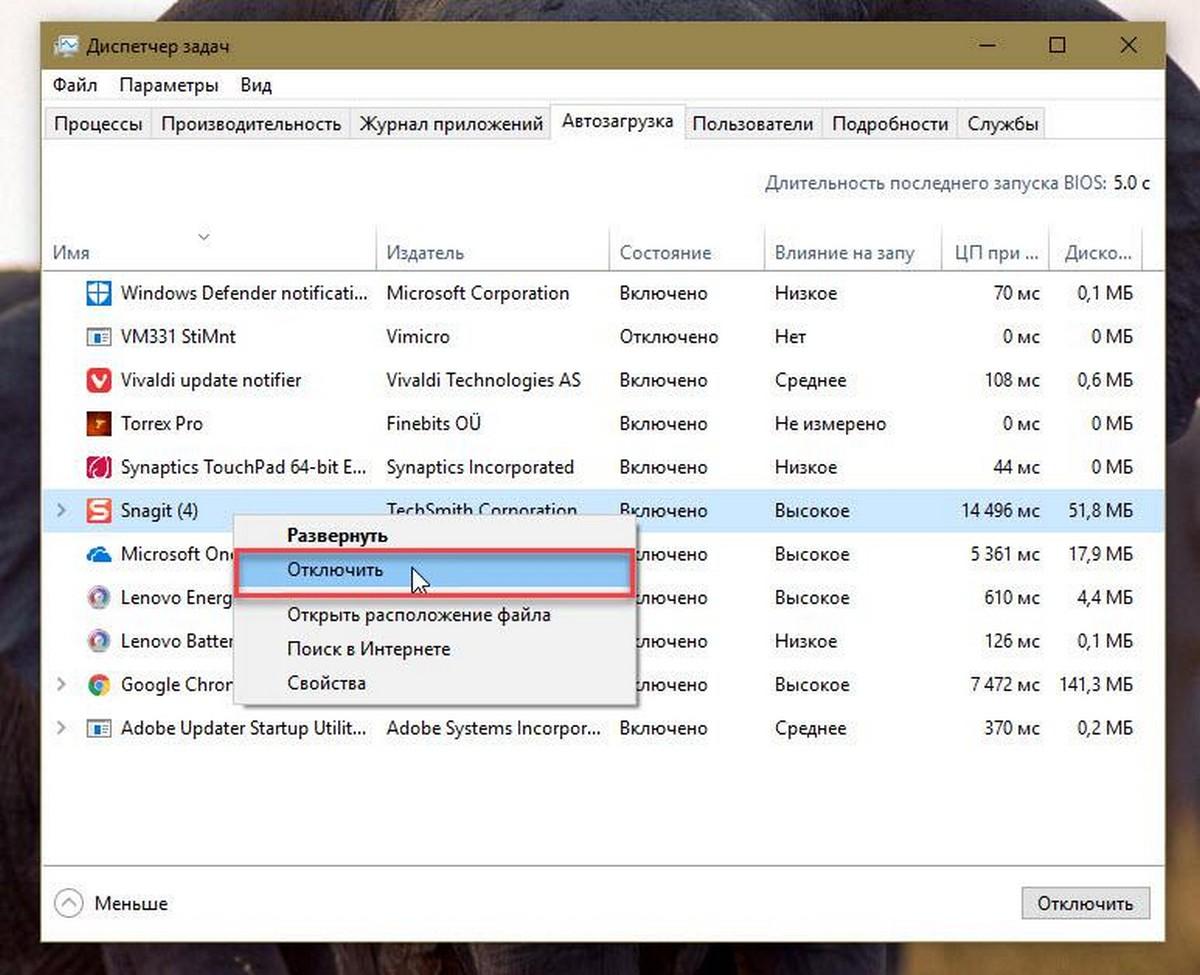Click the Synaptics Incorporated publisher cell
Viewport: 1200px width, 975px height.
480,467
